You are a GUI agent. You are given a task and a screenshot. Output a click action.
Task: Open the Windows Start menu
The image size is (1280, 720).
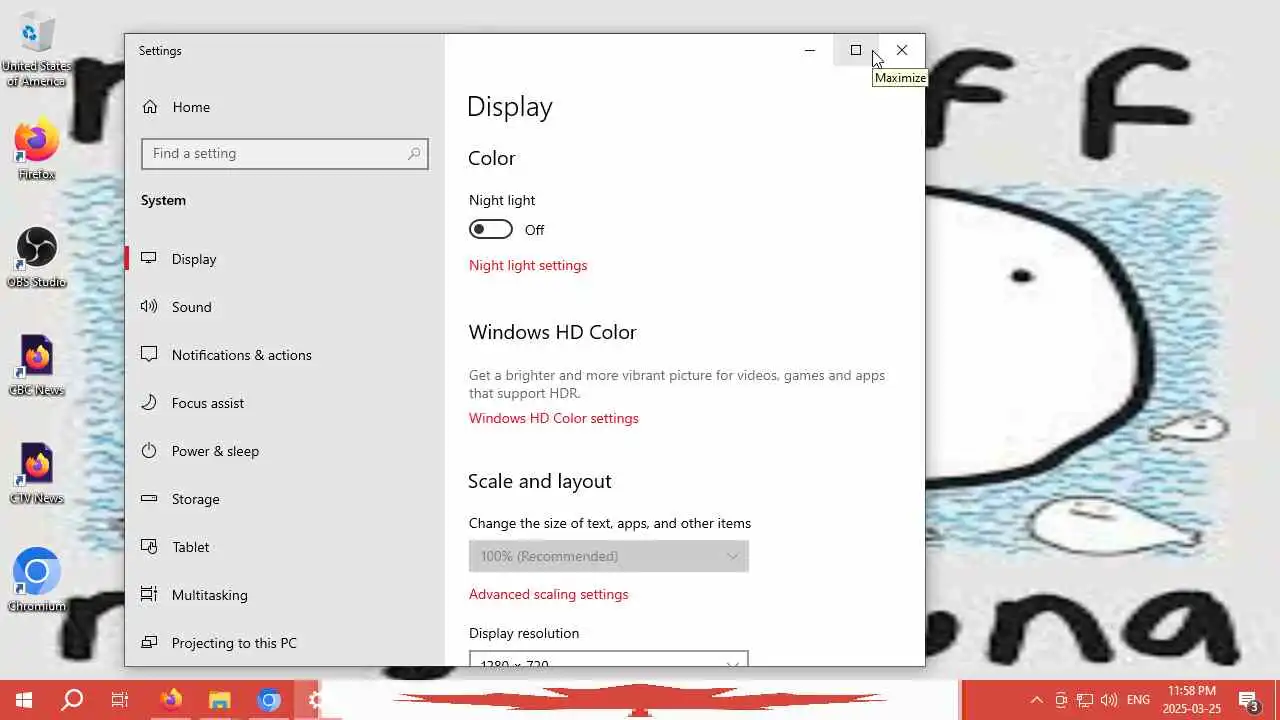point(24,700)
